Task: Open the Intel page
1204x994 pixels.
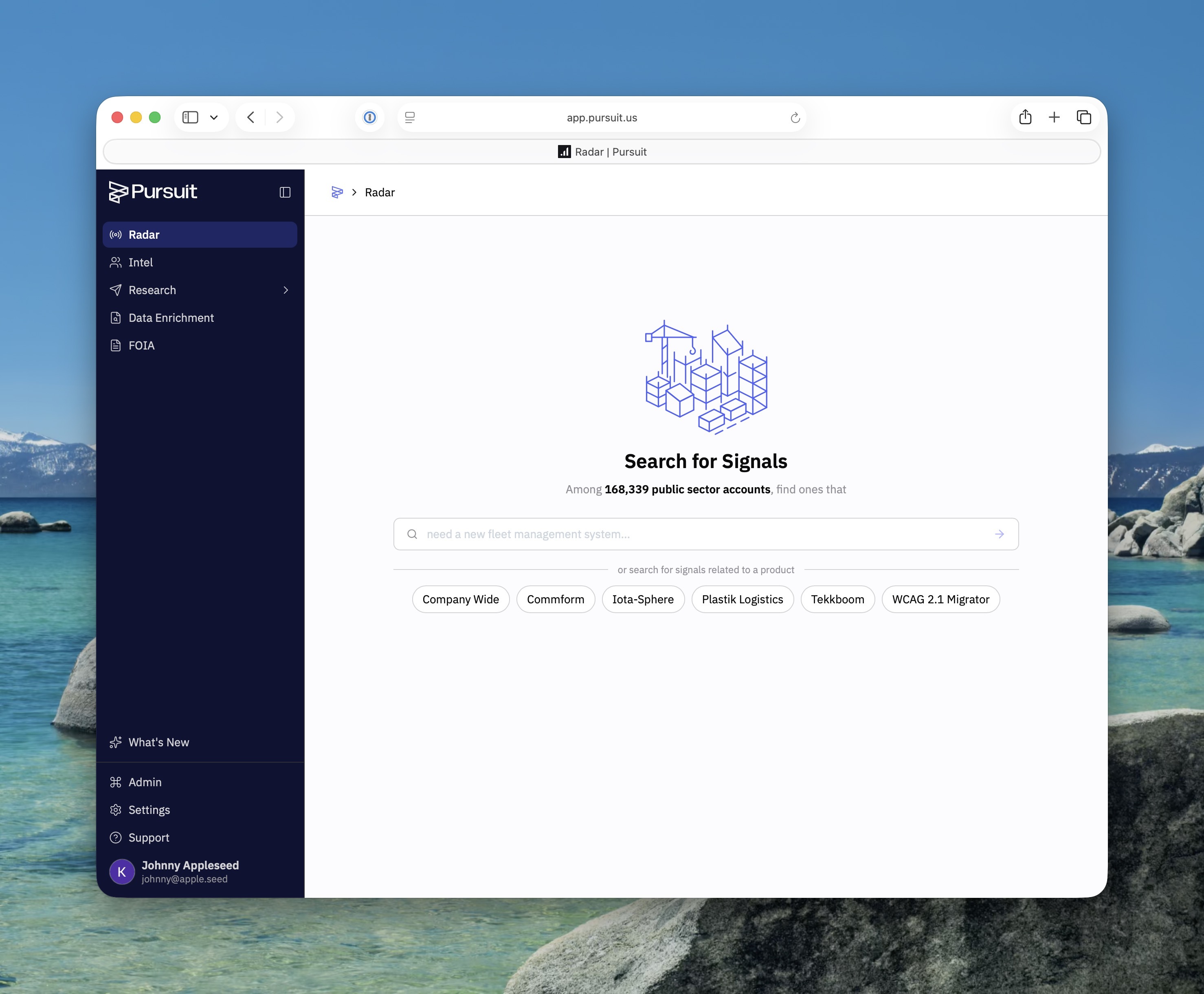Action: point(140,262)
